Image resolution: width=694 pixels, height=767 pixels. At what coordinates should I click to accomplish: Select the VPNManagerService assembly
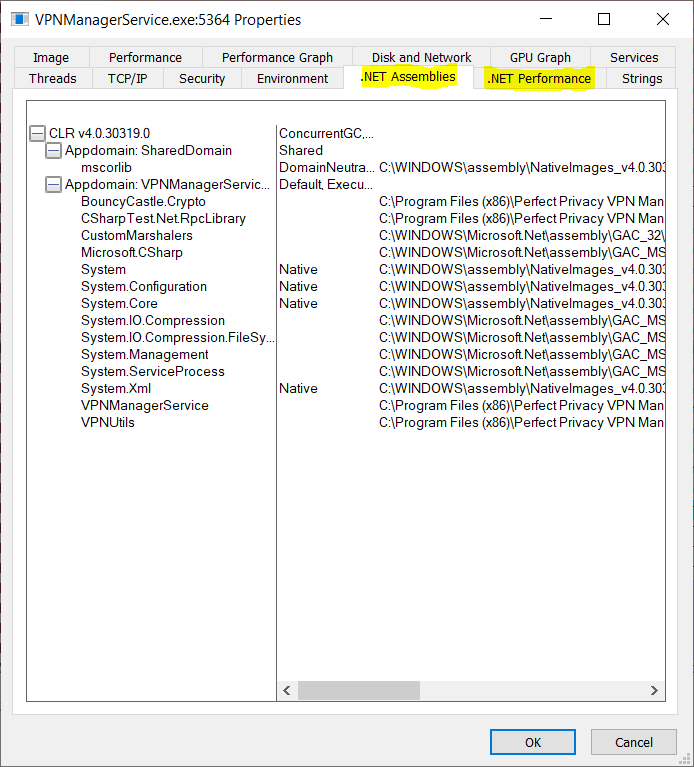[145, 406]
